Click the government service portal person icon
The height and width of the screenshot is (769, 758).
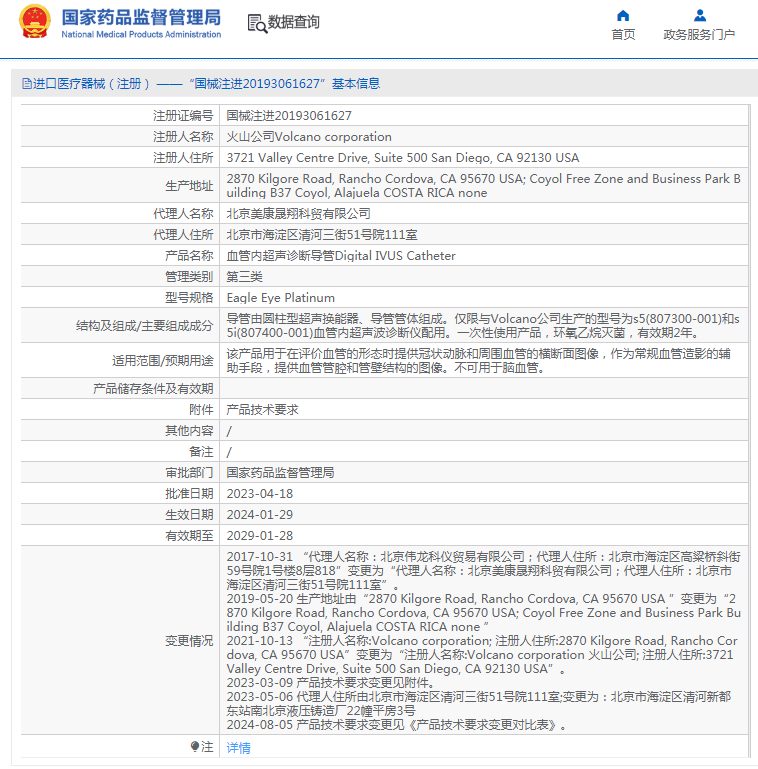tap(700, 16)
